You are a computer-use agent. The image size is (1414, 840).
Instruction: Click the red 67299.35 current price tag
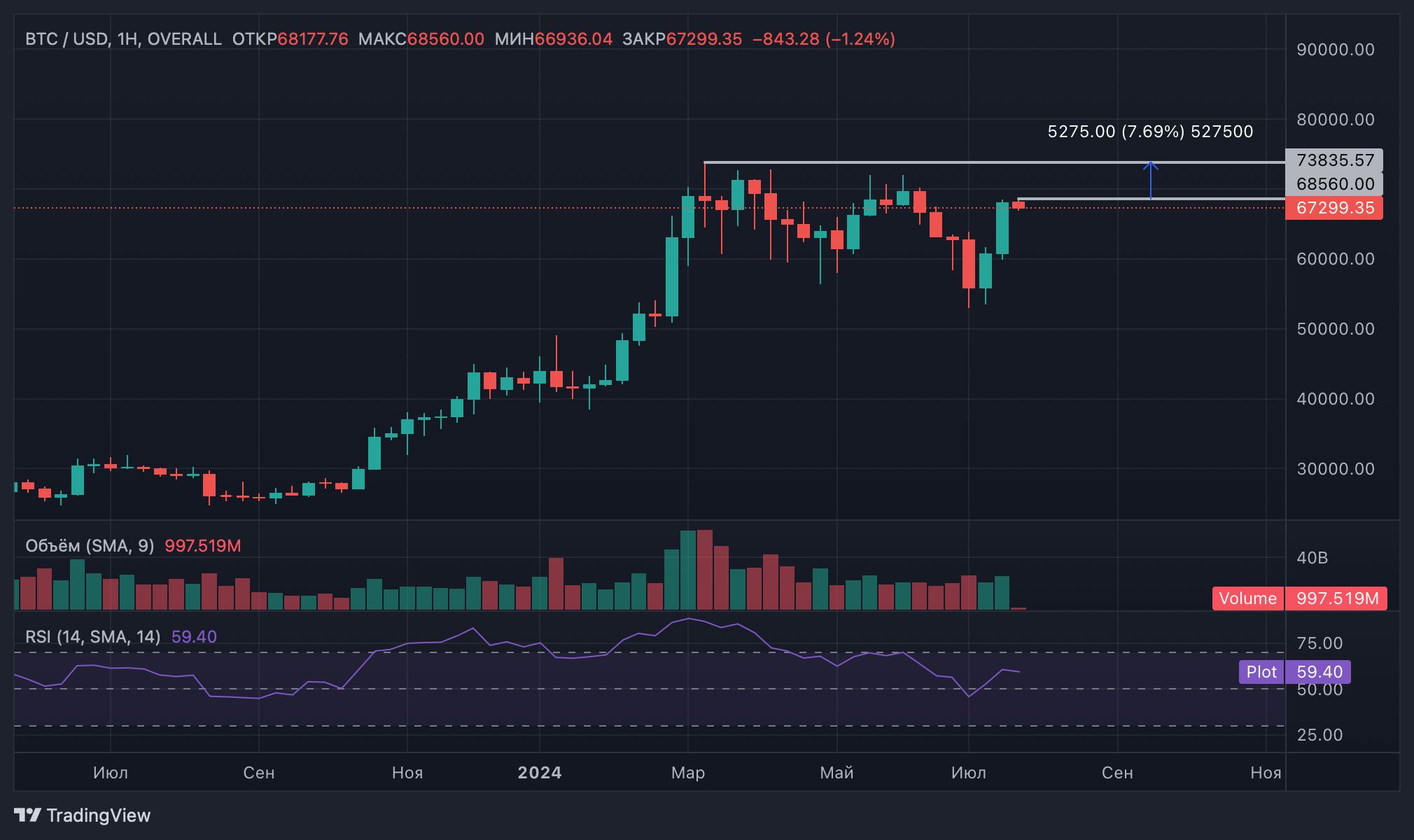click(1333, 208)
